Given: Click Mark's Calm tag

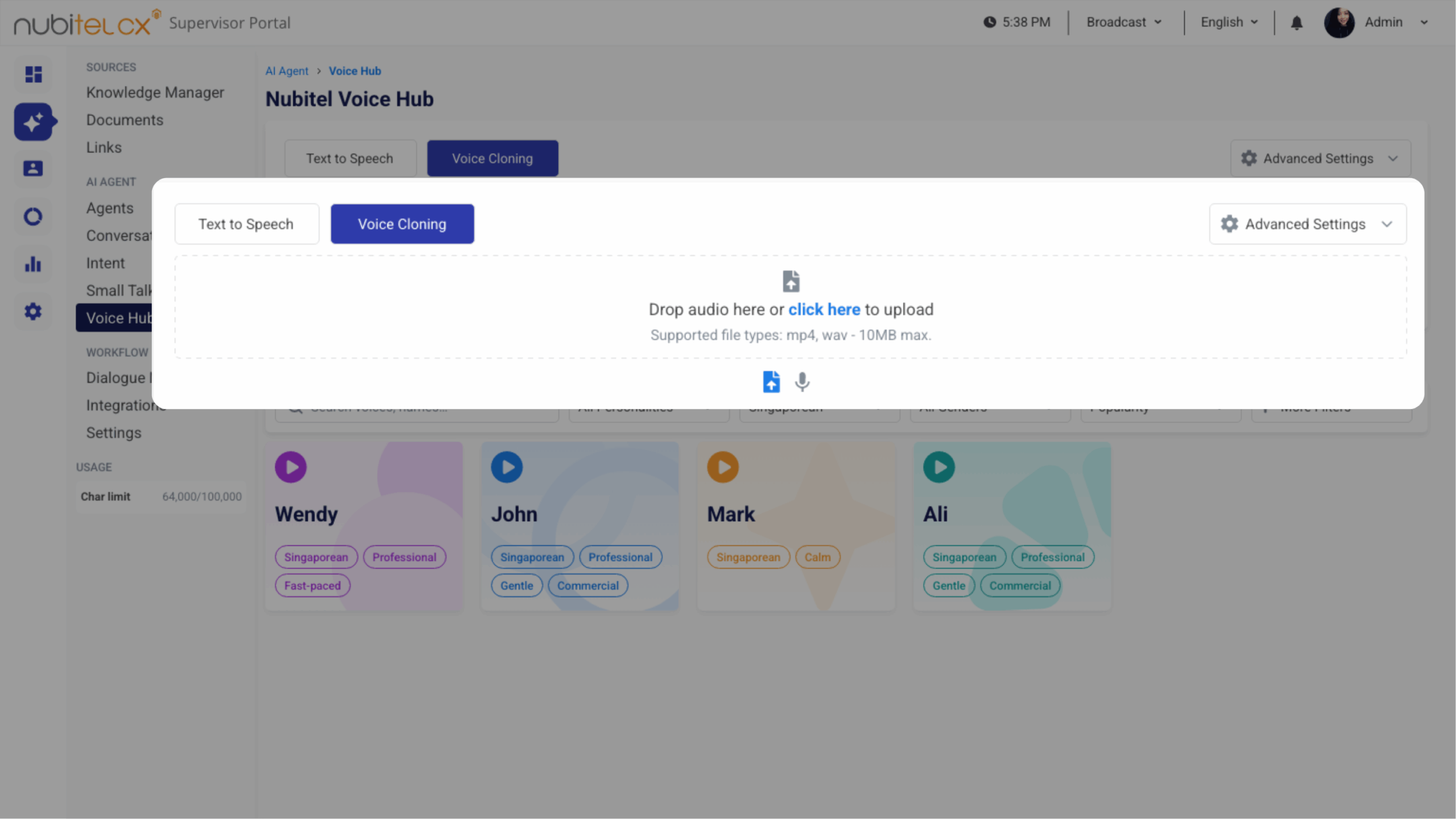Looking at the screenshot, I should coord(817,557).
